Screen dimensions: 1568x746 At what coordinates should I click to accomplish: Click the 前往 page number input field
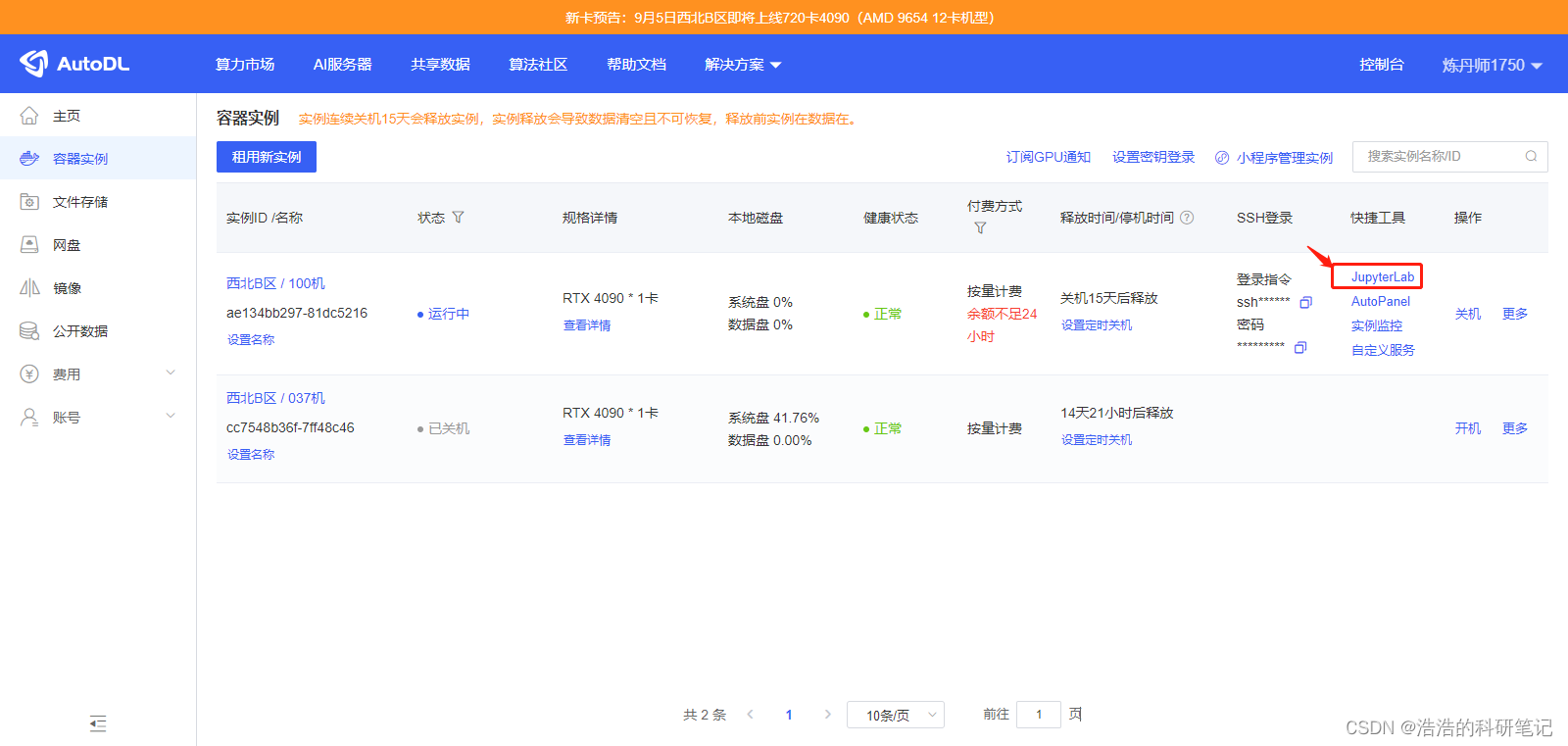(x=1039, y=715)
